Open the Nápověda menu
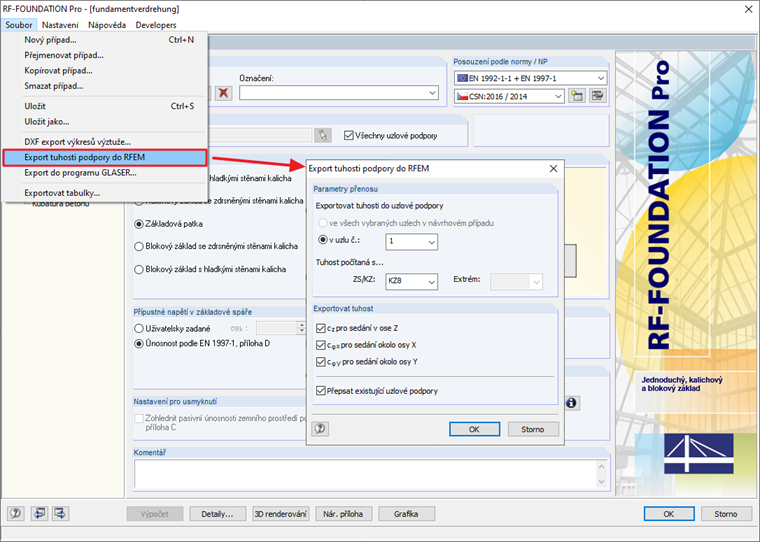 point(107,25)
